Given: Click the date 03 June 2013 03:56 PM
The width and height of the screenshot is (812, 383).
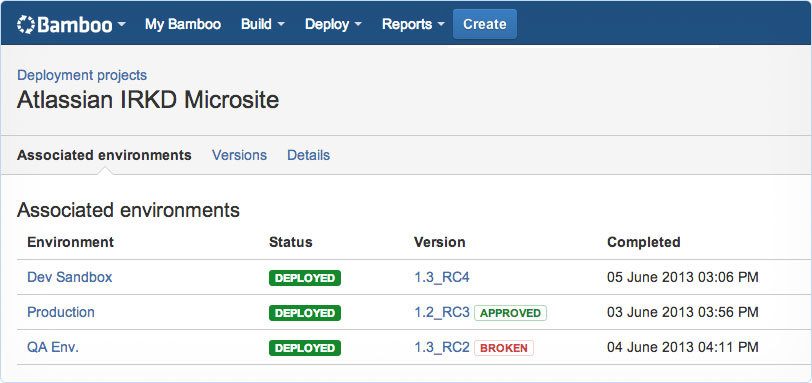Looking at the screenshot, I should pos(683,313).
